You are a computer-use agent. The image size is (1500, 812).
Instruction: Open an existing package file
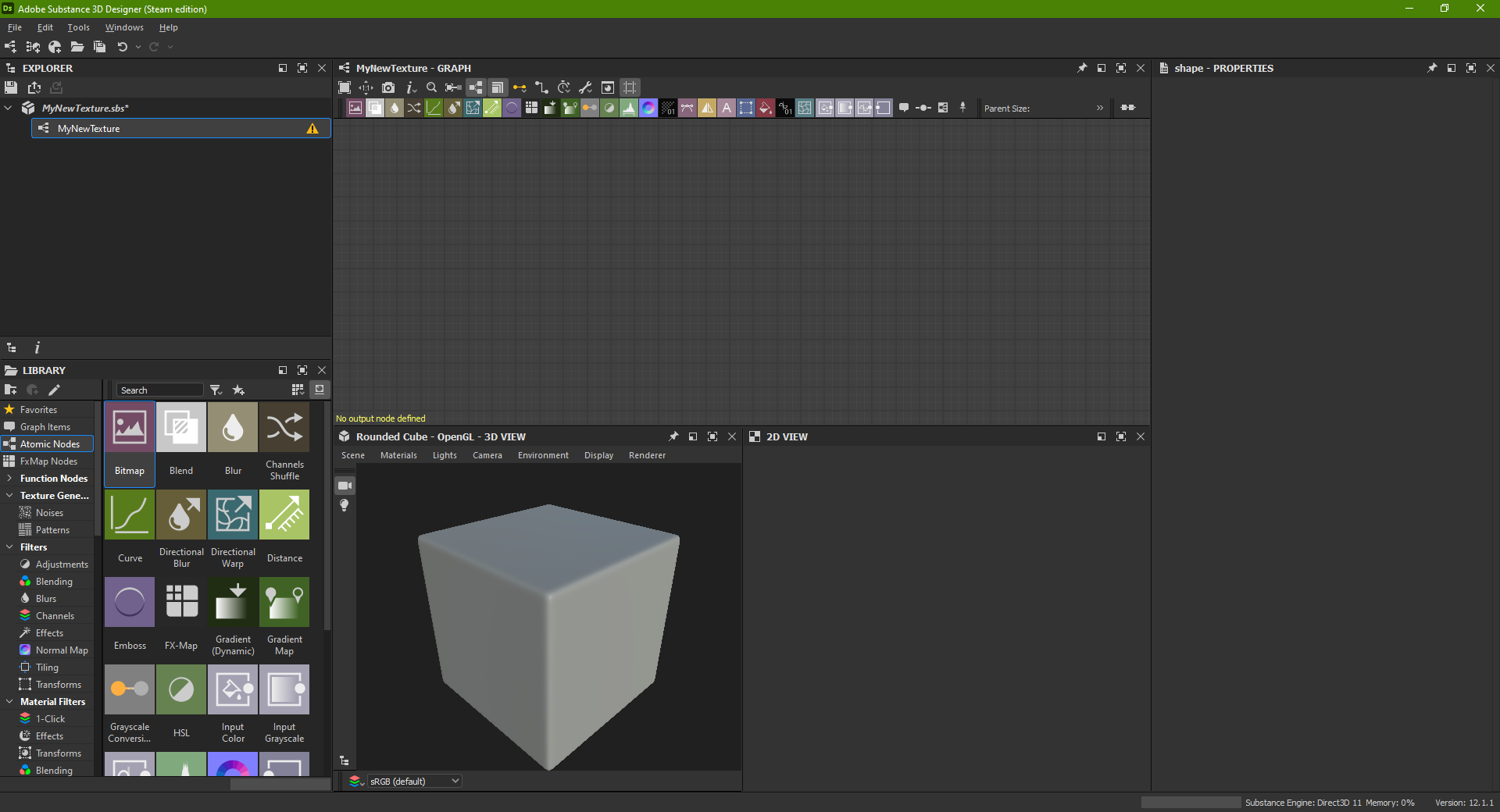[77, 47]
